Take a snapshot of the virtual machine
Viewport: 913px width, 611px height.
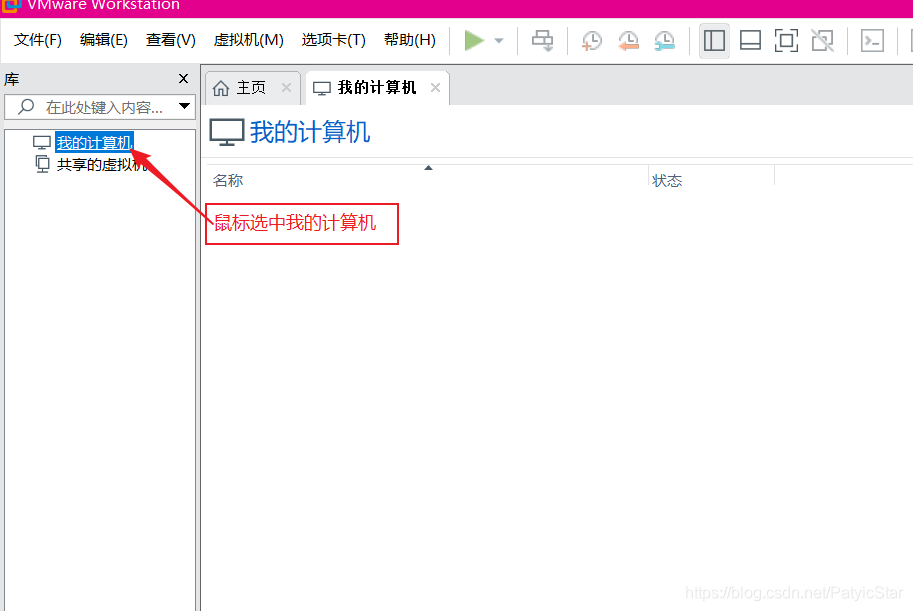pos(592,41)
